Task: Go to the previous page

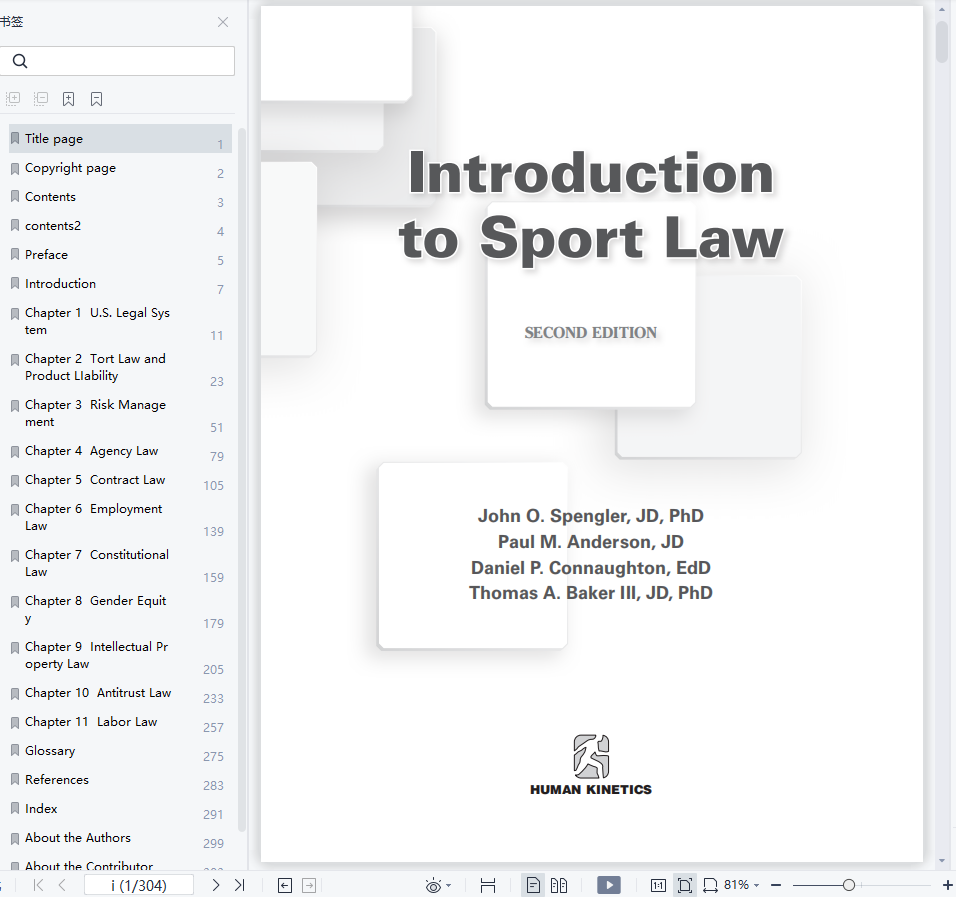Action: pos(62,885)
